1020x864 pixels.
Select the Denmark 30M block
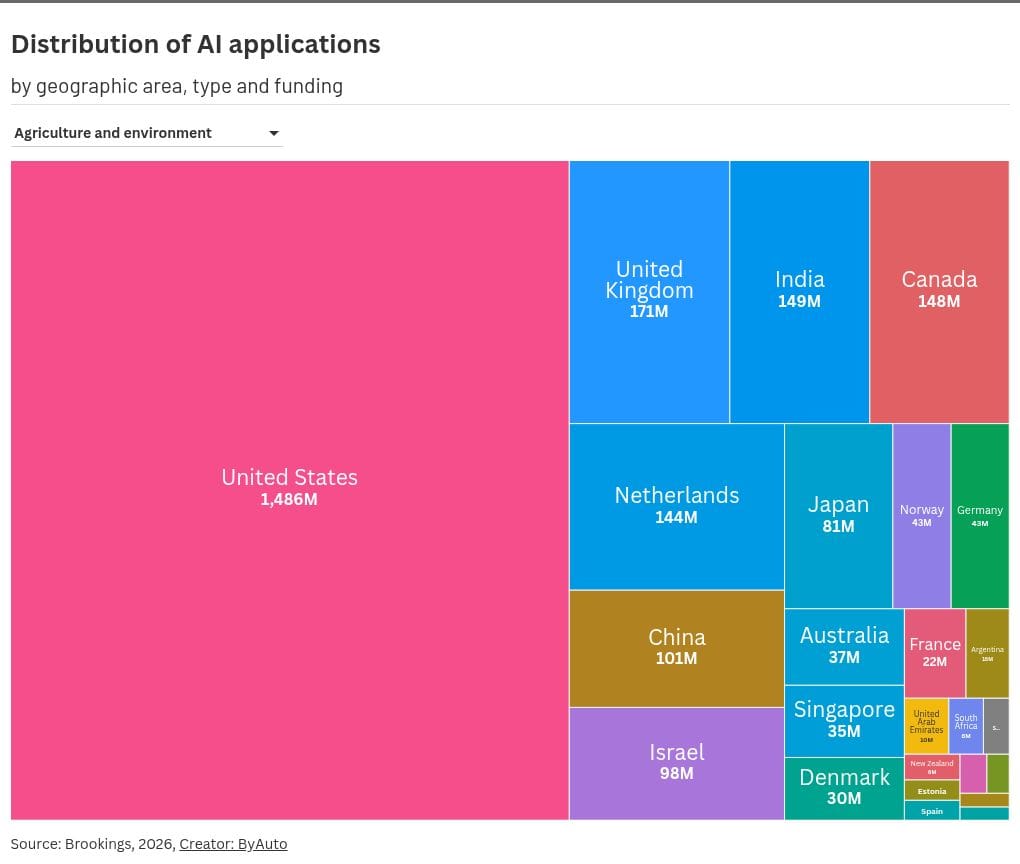point(844,789)
